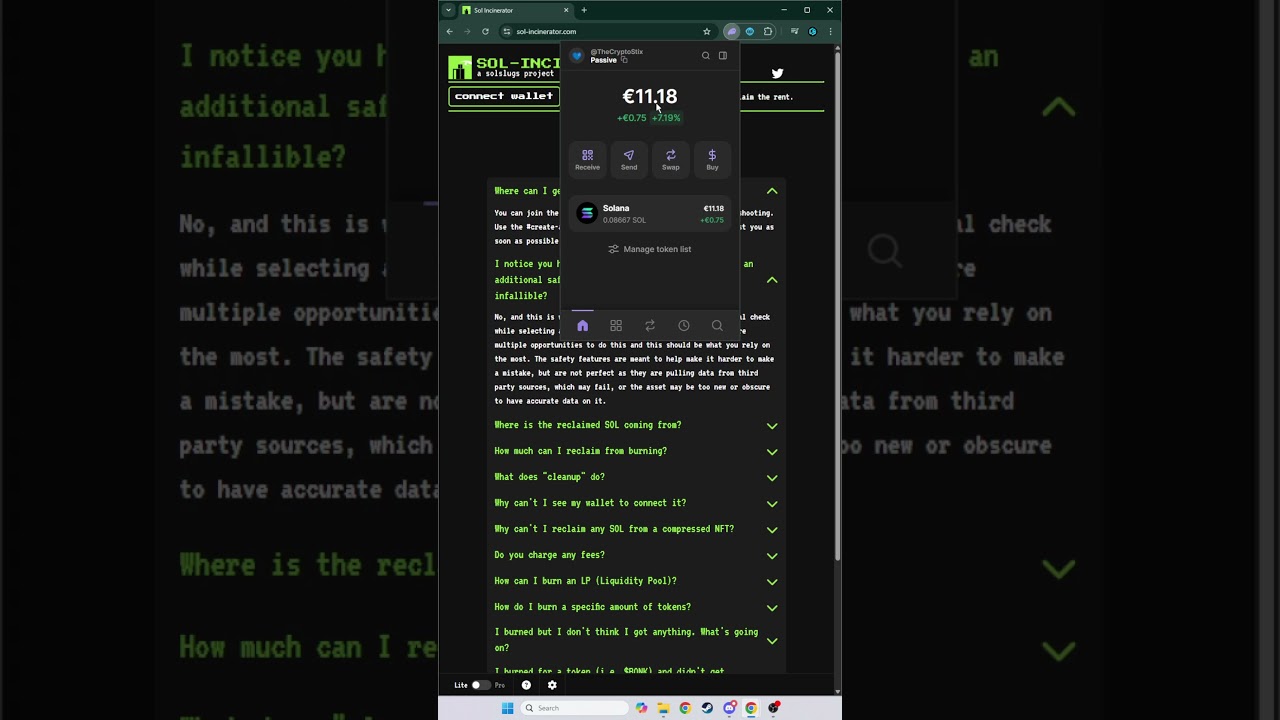The image size is (1280, 720).
Task: Click the +7.19% change badge
Action: (666, 118)
